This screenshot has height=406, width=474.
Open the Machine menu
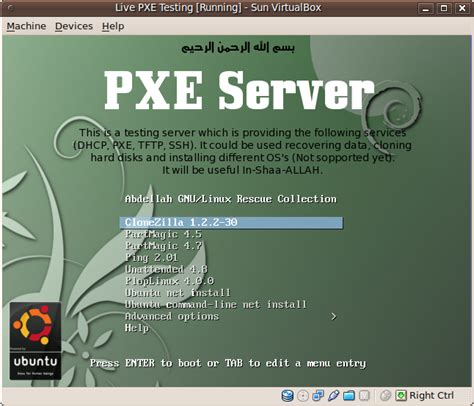pos(26,26)
